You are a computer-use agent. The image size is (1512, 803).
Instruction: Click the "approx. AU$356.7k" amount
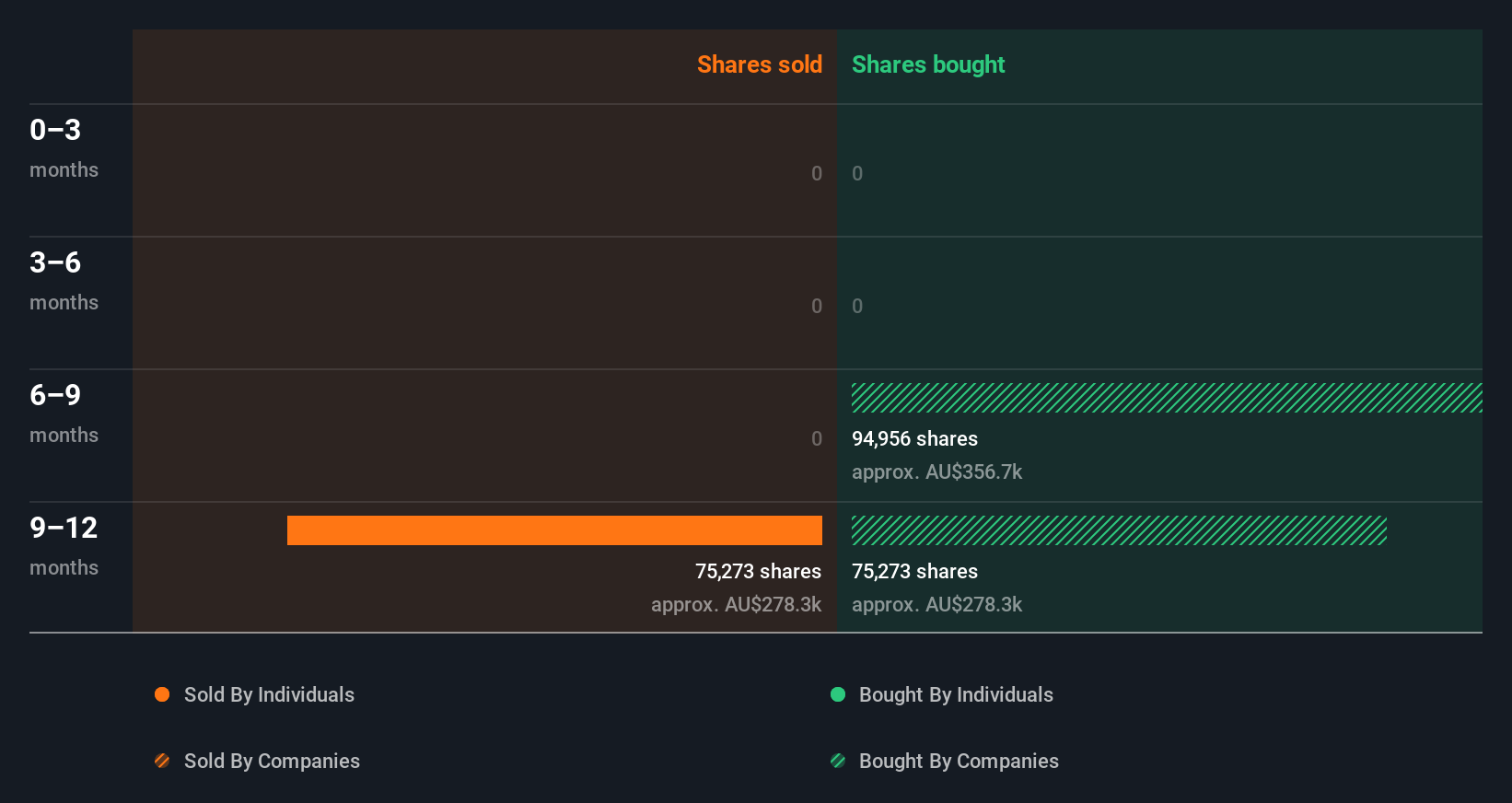(x=936, y=471)
